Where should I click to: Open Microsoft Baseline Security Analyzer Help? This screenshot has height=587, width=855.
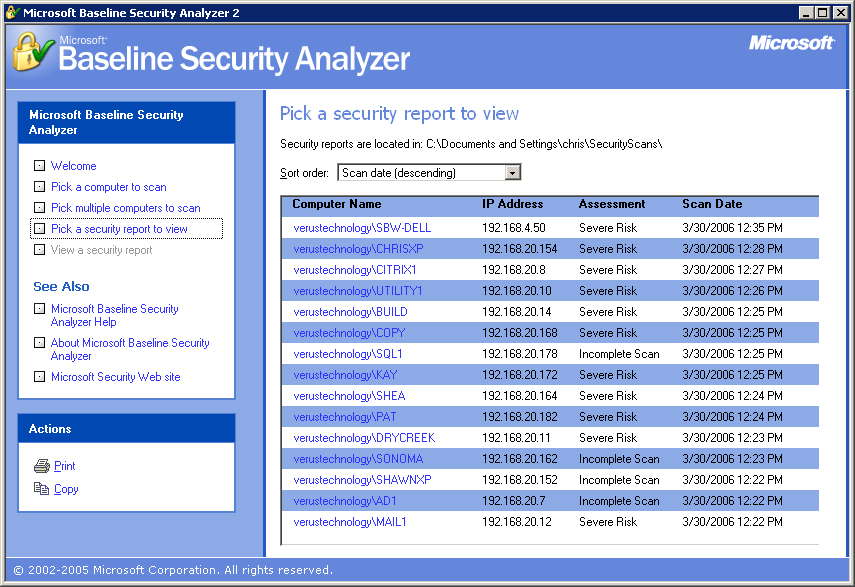(x=114, y=316)
